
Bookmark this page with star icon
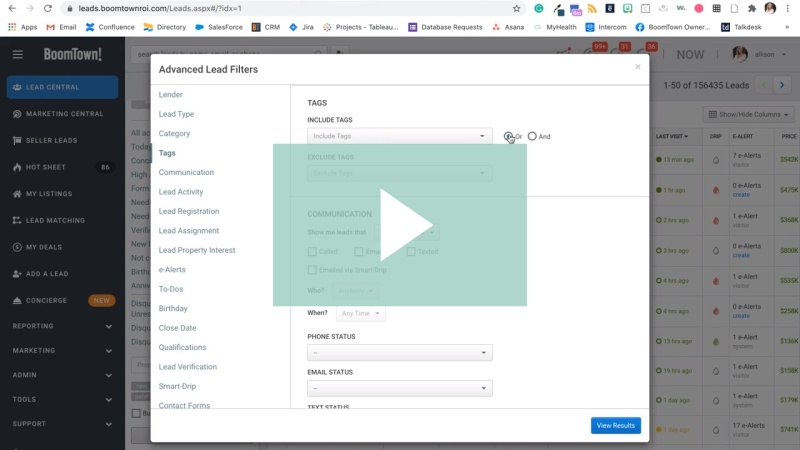(516, 8)
